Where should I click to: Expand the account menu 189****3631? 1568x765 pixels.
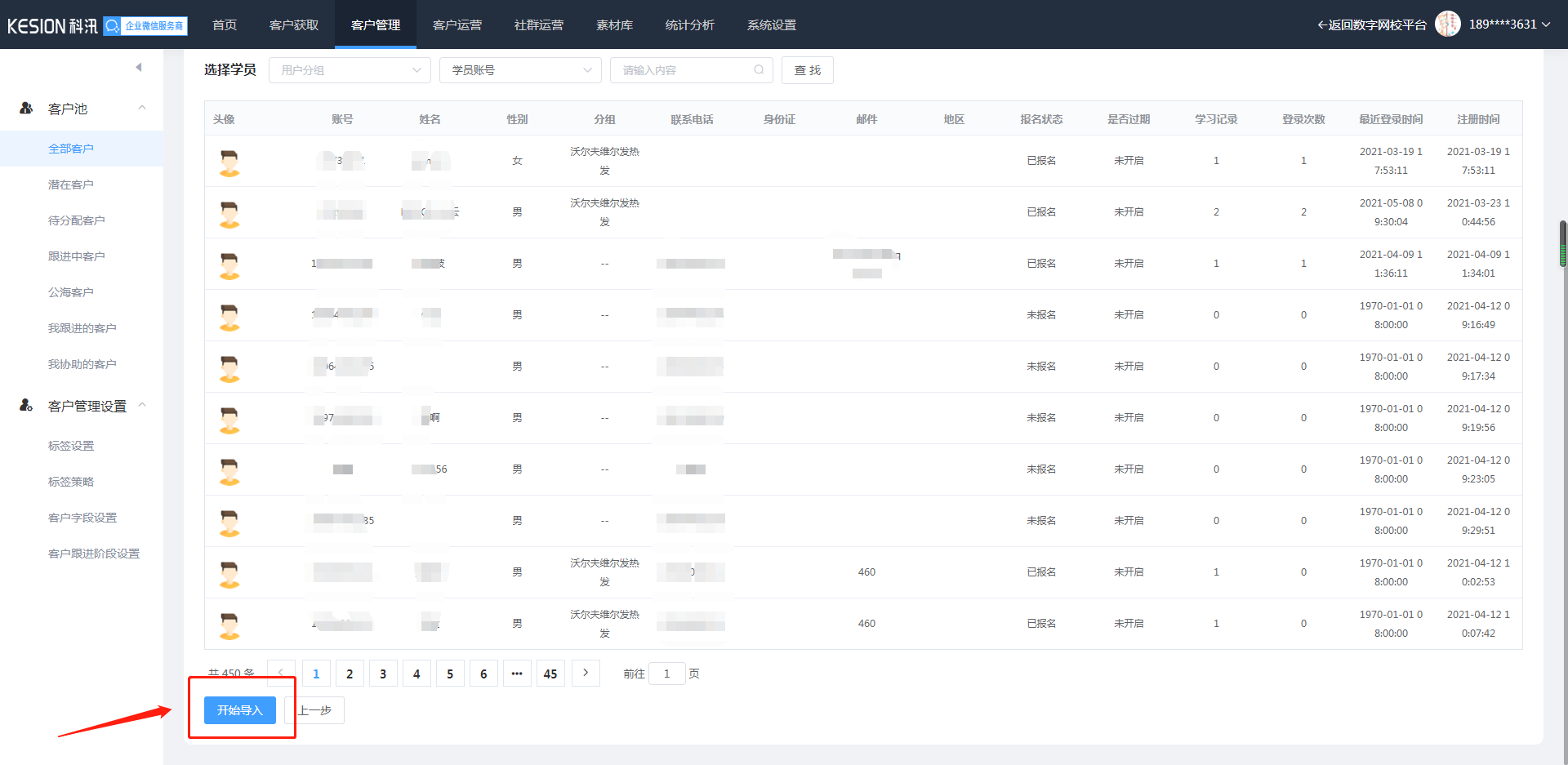[1509, 24]
